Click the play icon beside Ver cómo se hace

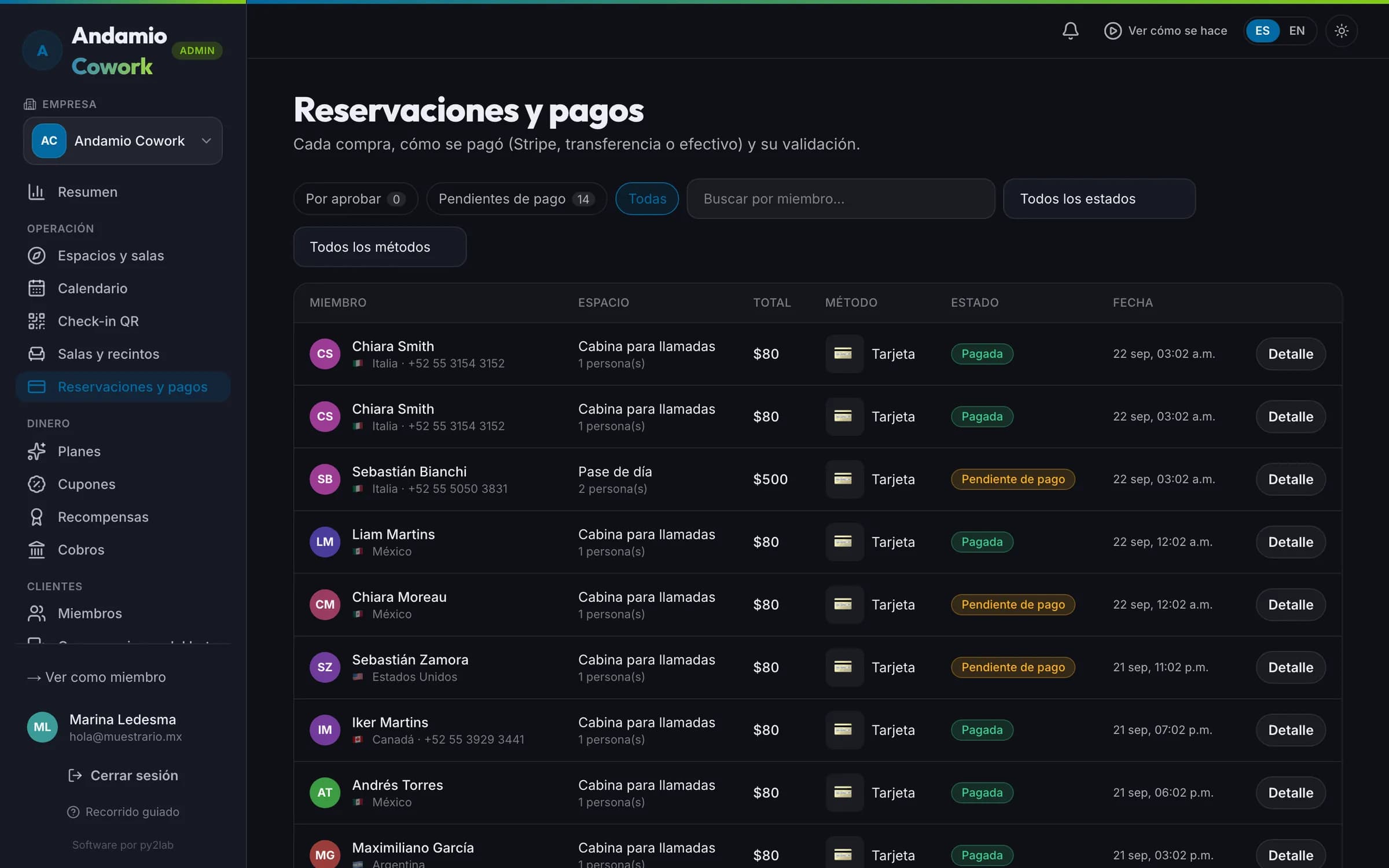pyautogui.click(x=1112, y=31)
